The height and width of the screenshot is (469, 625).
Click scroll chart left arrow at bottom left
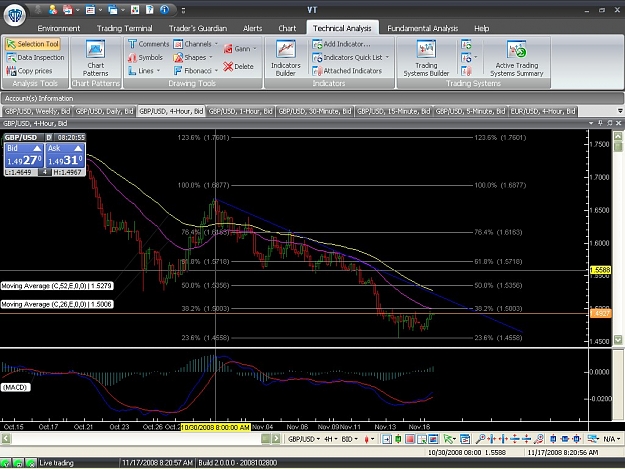point(6,439)
